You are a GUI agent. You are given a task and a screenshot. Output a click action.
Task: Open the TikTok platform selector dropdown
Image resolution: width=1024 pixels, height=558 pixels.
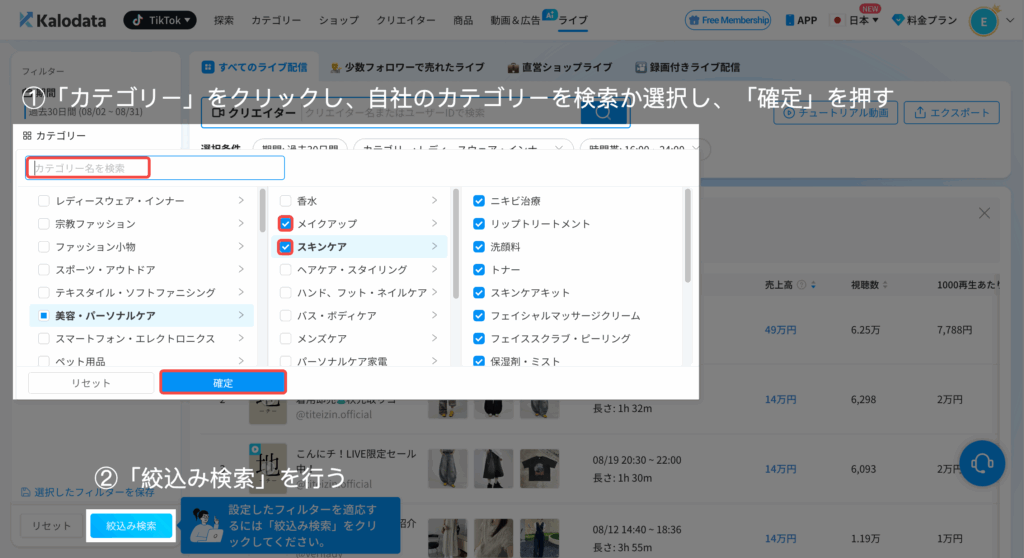[x=160, y=20]
